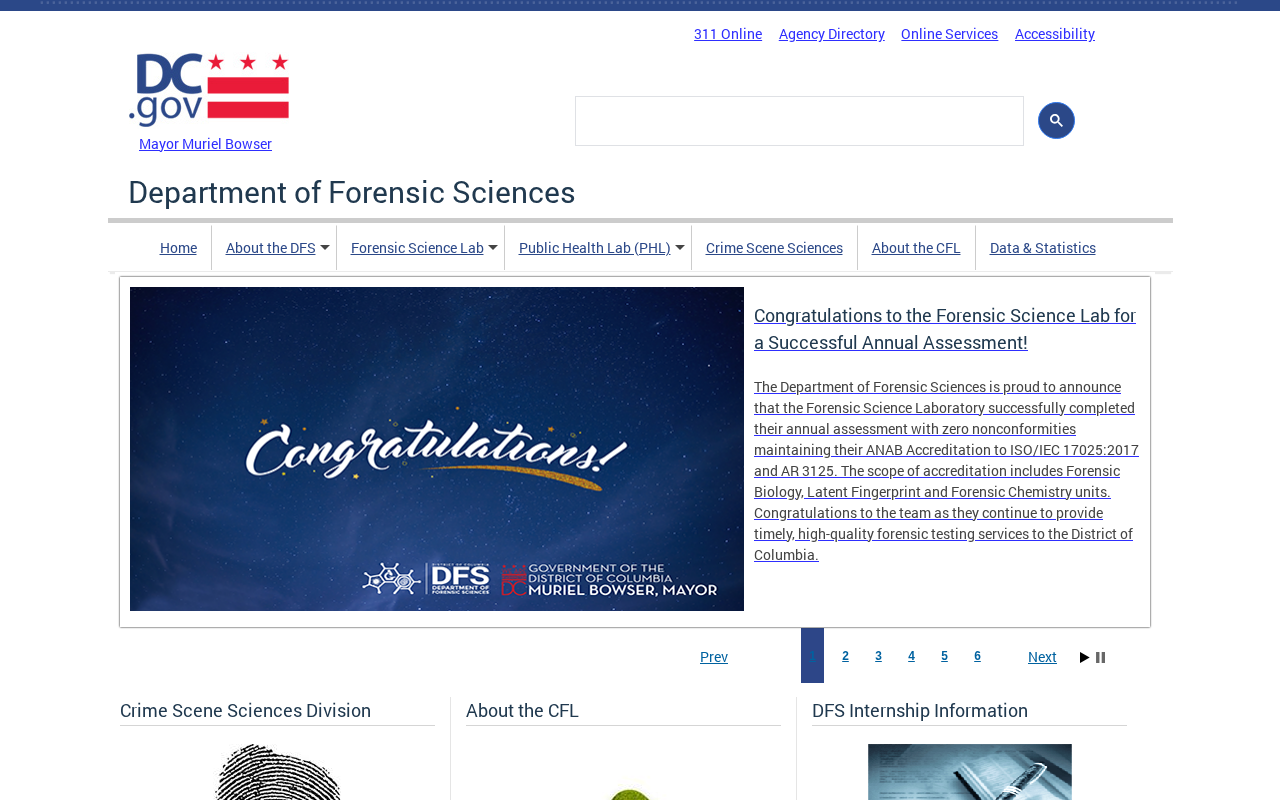The height and width of the screenshot is (800, 1280).
Task: Expand the About the DFS submenu arrow
Action: [325, 248]
